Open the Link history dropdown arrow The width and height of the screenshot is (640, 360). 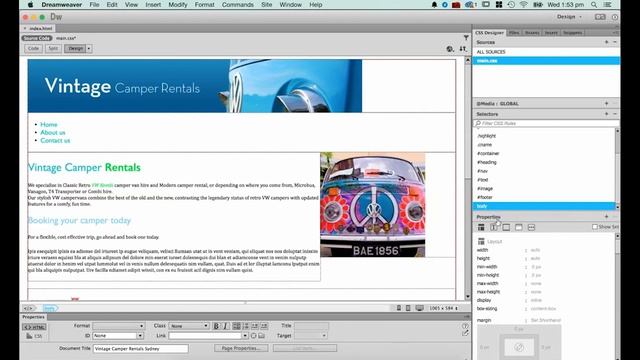click(x=245, y=336)
